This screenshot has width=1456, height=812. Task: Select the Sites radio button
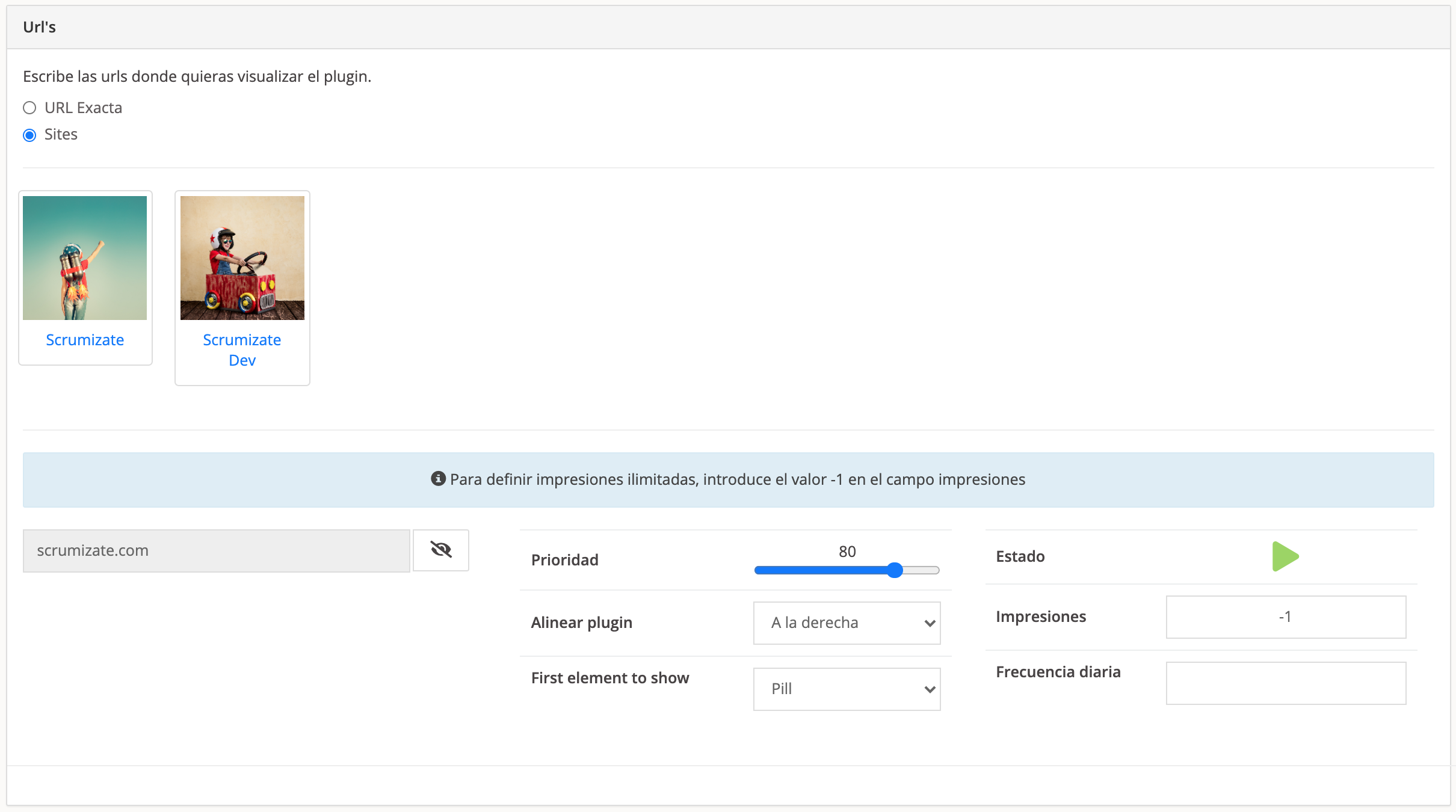tap(29, 135)
